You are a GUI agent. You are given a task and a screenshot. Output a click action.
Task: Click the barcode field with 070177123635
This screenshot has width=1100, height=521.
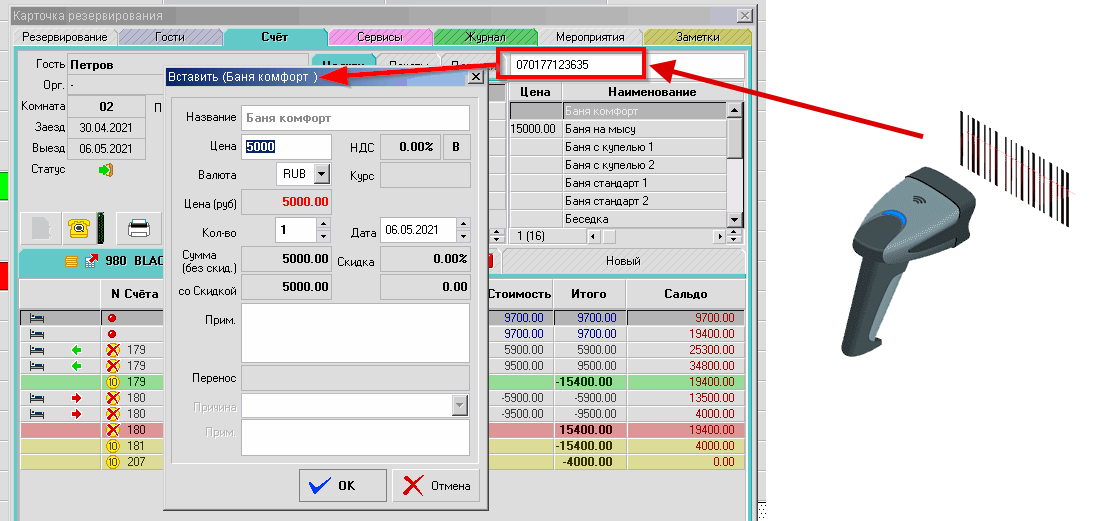pos(575,65)
